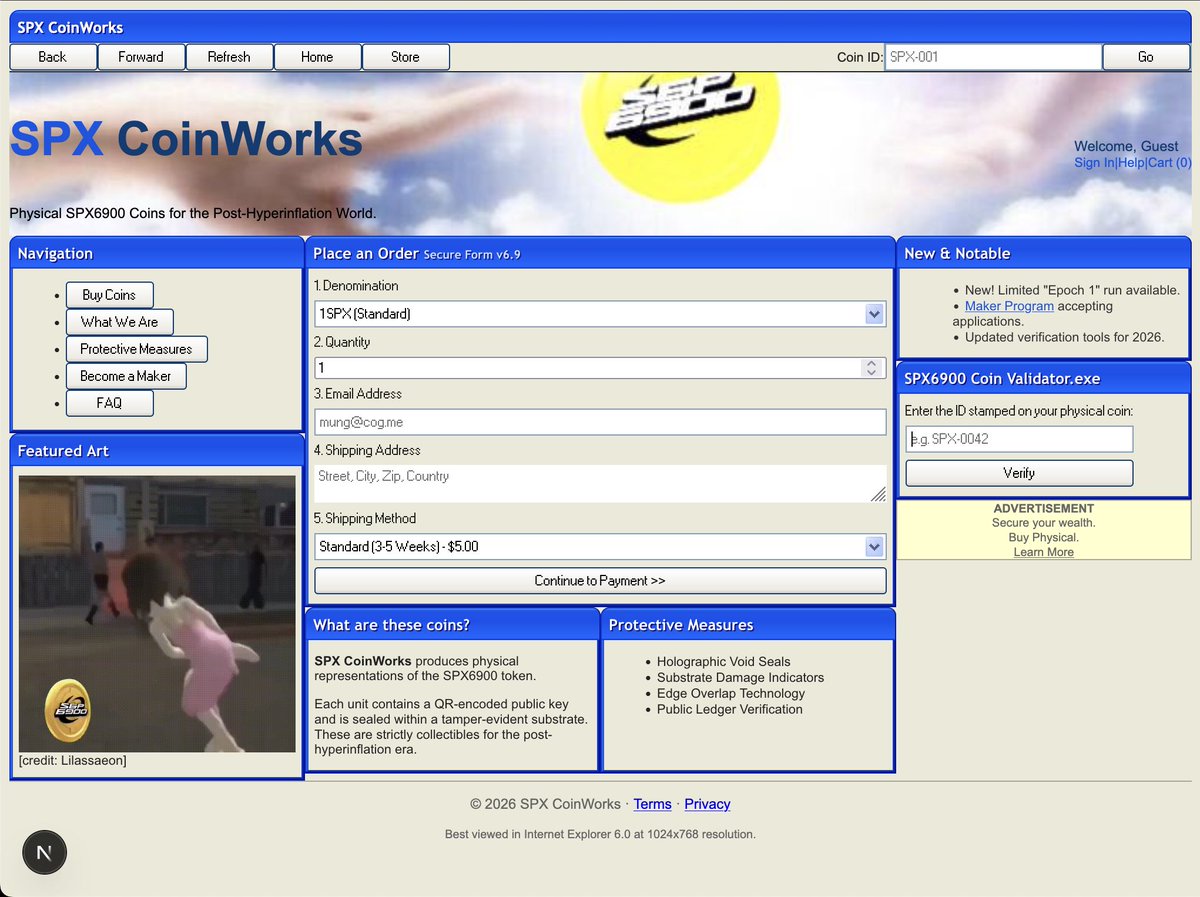The image size is (1200, 897).
Task: Select Protective Measures navigation button
Action: (x=136, y=349)
